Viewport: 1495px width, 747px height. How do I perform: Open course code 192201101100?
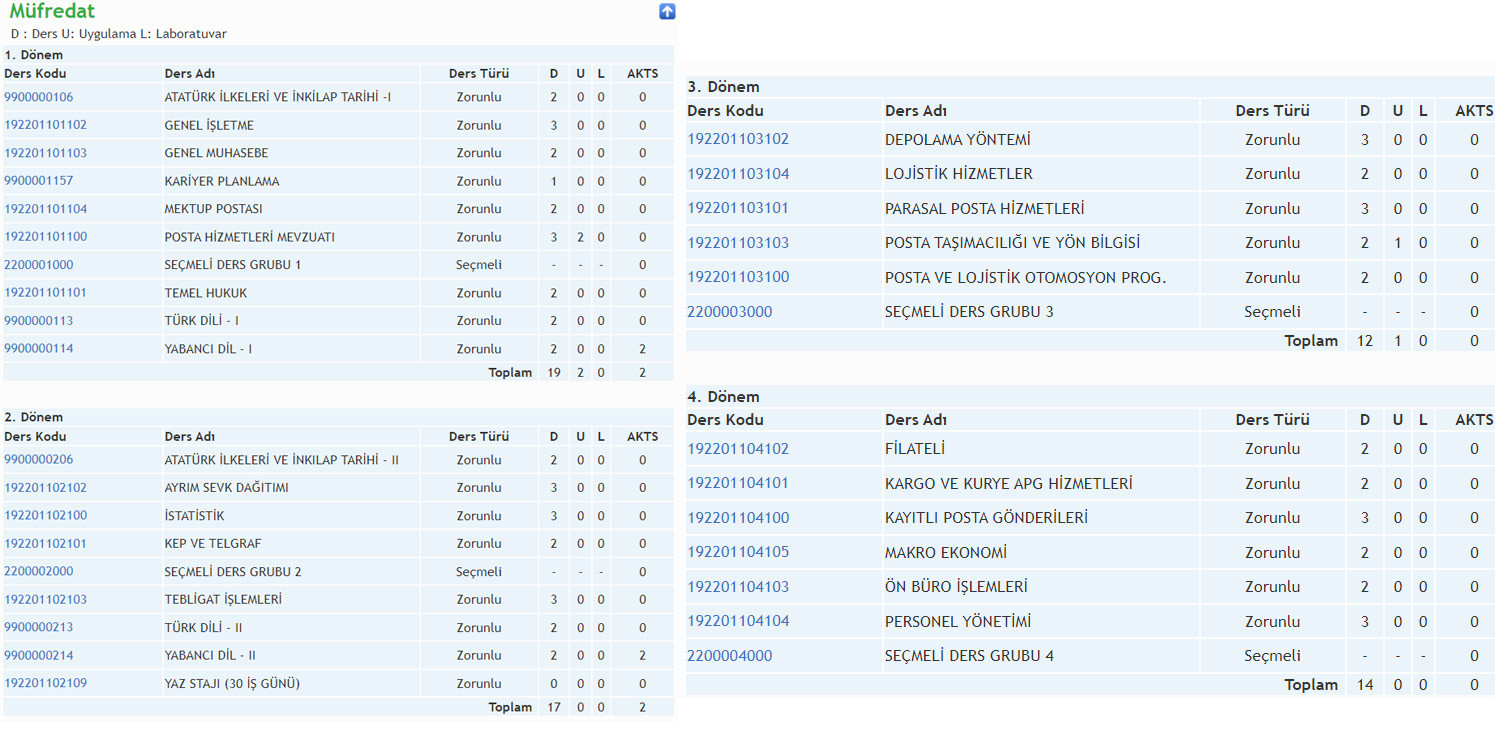tap(46, 237)
